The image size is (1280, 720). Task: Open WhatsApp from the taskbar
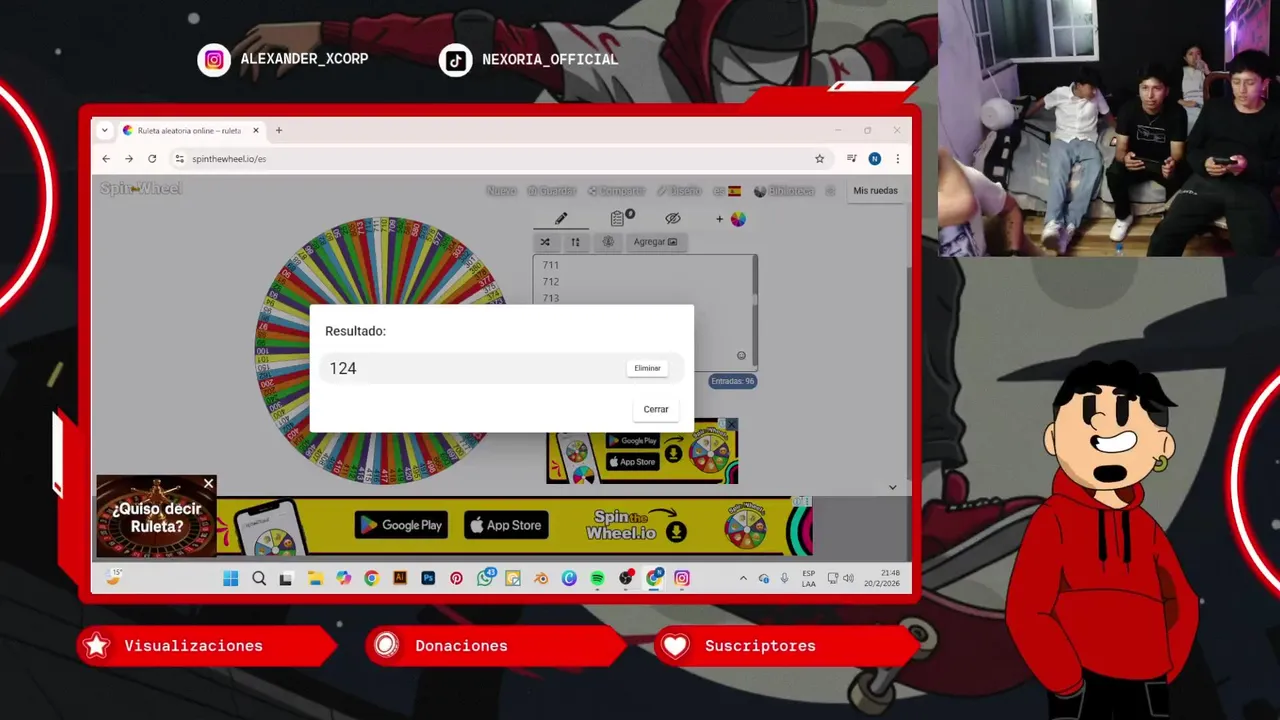click(x=485, y=578)
